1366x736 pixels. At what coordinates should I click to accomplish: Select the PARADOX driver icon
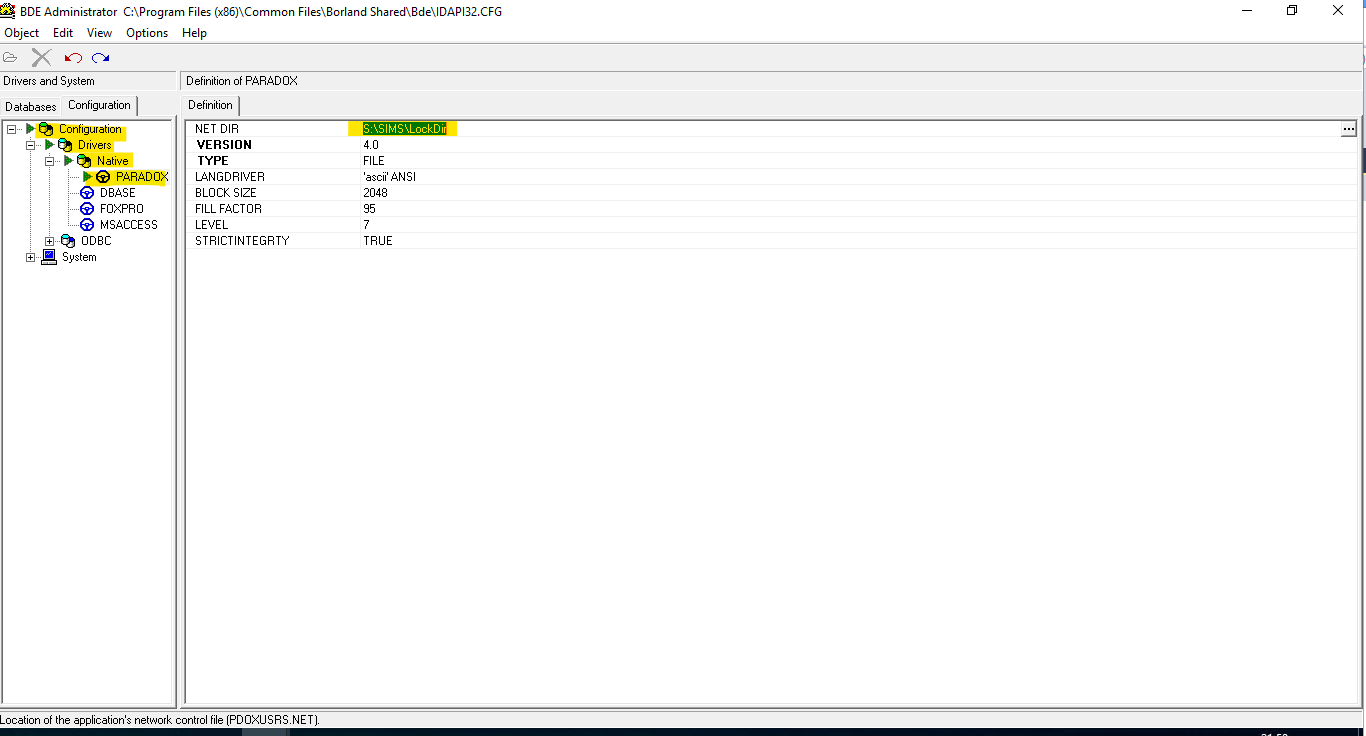103,176
